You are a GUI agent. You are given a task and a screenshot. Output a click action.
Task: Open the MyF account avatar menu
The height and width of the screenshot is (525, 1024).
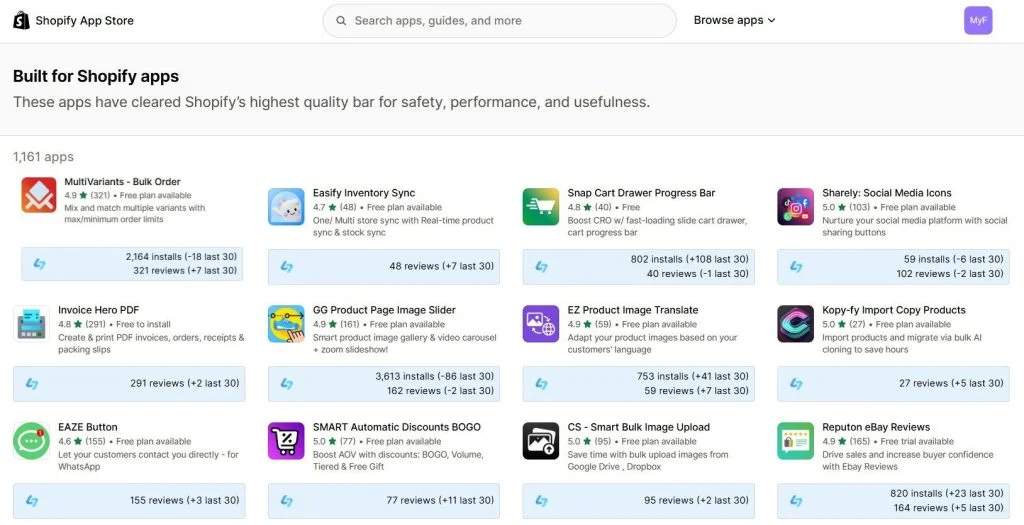coord(978,20)
